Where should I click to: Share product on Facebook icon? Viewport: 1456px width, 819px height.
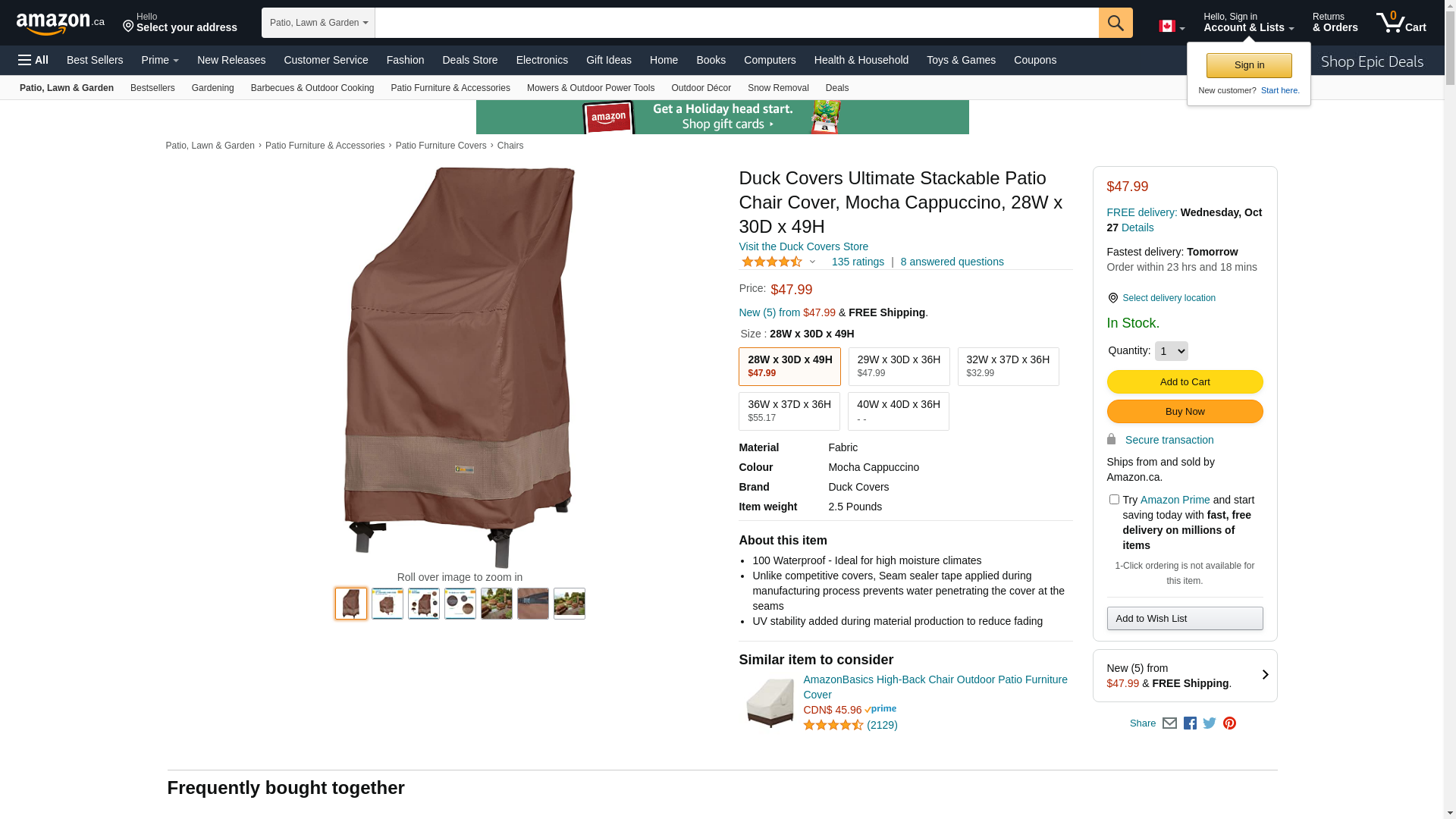(x=1190, y=723)
